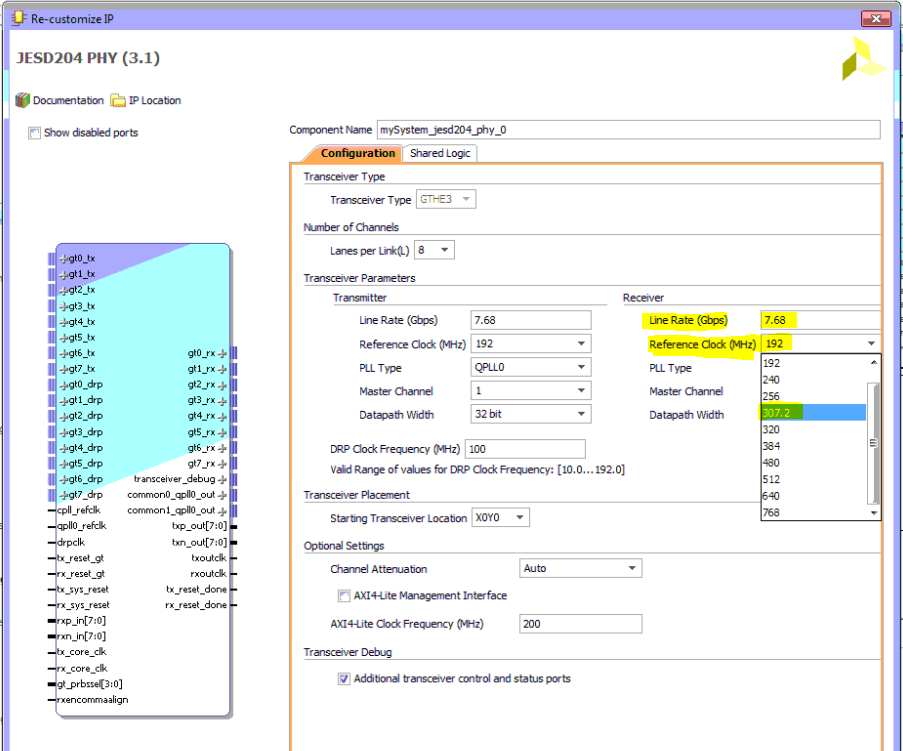The height and width of the screenshot is (751, 903).
Task: Choose 384 in reference clock list
Action: click(x=814, y=446)
